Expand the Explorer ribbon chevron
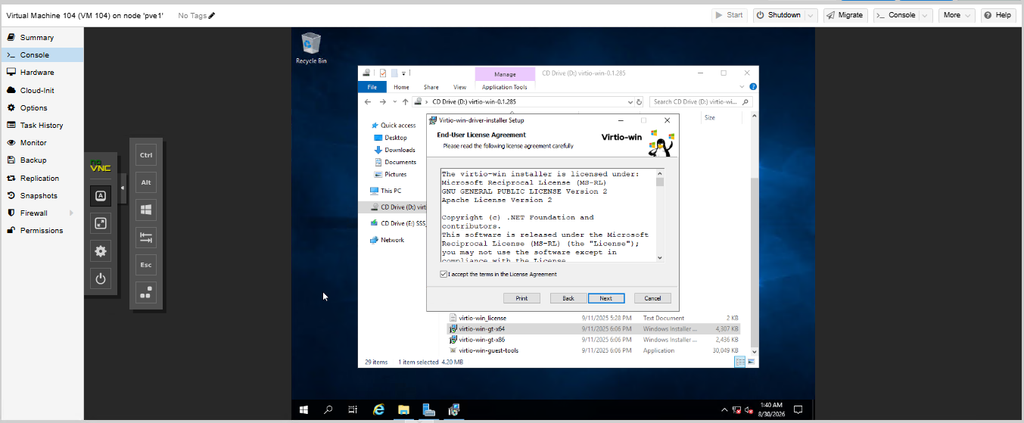Image resolution: width=1024 pixels, height=423 pixels. (743, 87)
